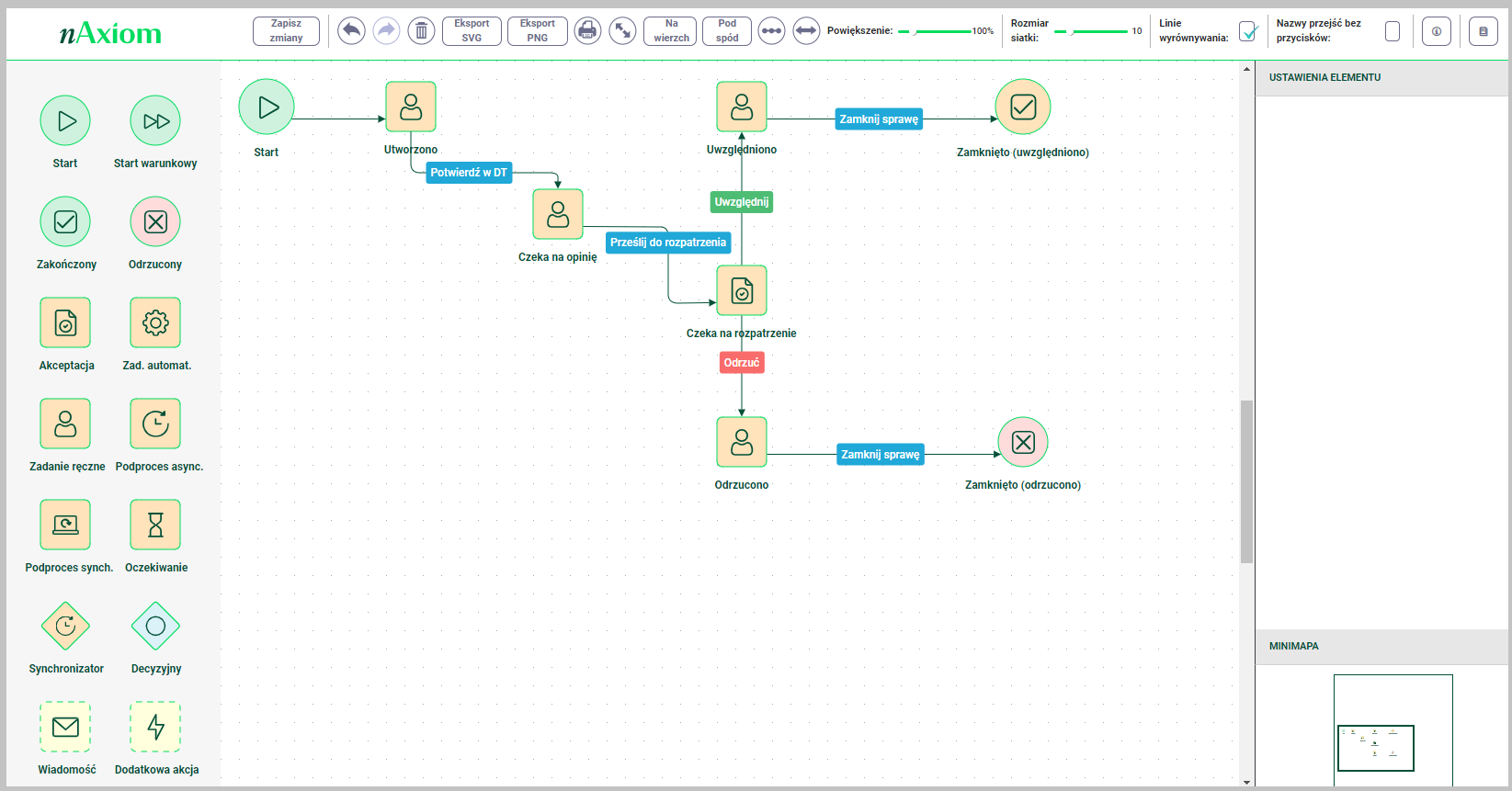Select the Czeka na rozpatrzenie node
Image resolution: width=1512 pixels, height=791 pixels.
coord(742,290)
